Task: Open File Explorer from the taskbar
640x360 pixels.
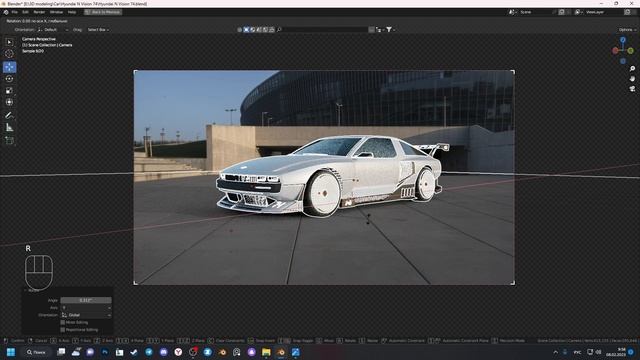Action: [266, 352]
